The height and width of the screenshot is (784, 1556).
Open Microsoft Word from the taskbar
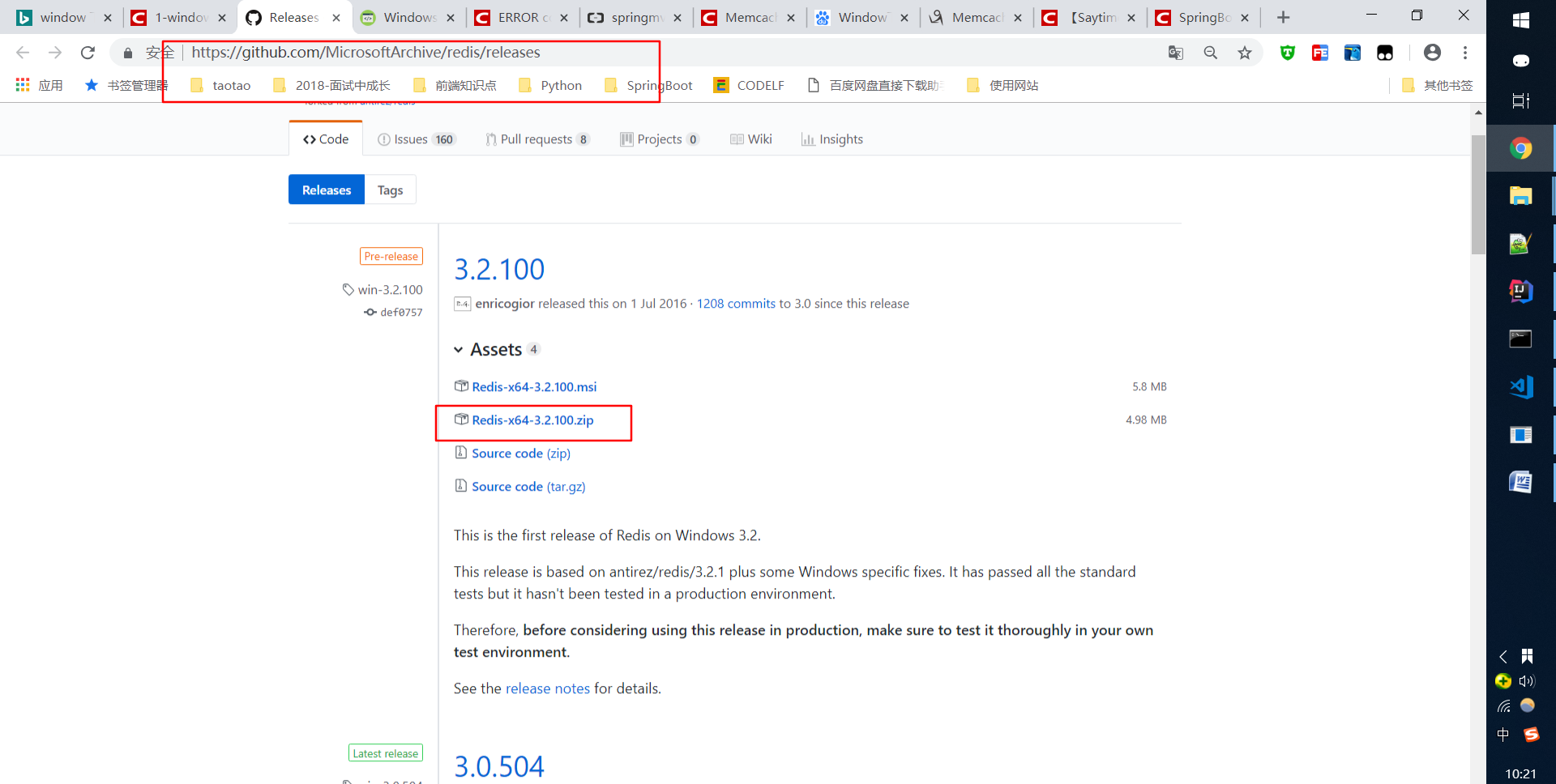pos(1521,483)
